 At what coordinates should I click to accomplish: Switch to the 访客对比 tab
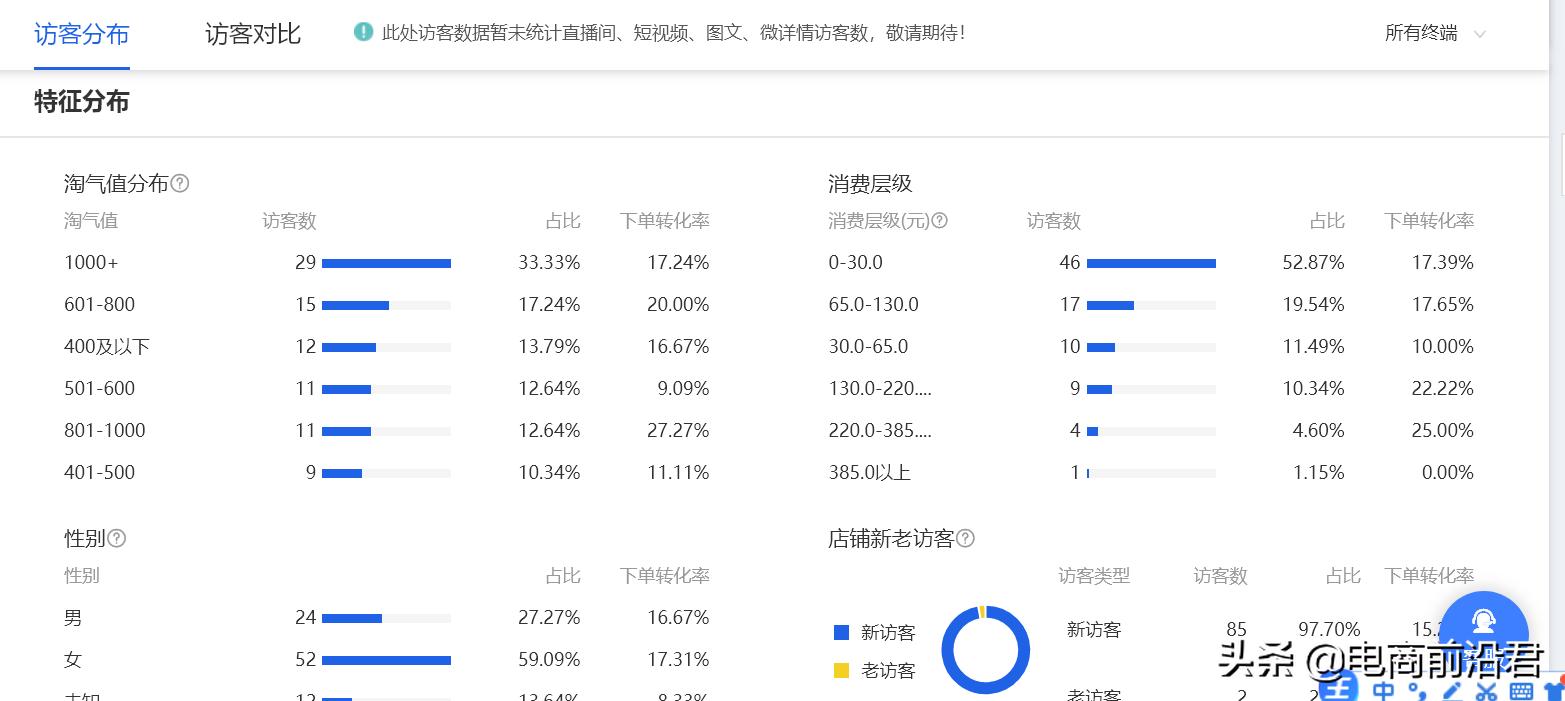[x=252, y=31]
